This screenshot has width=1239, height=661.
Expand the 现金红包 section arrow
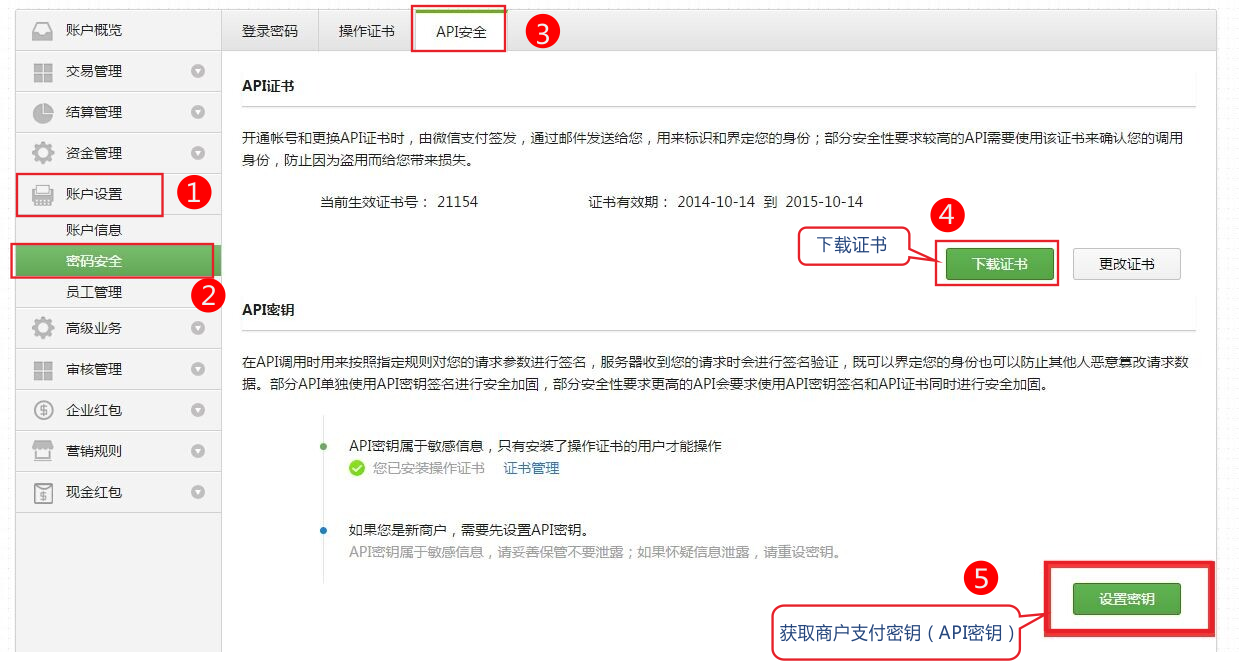(x=198, y=492)
